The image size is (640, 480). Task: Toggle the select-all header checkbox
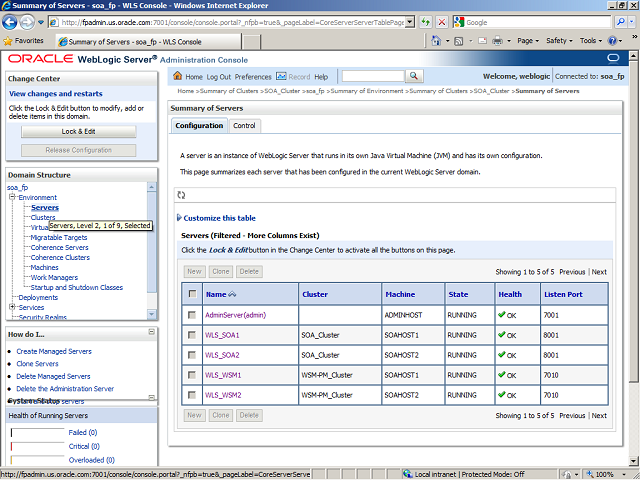191,294
